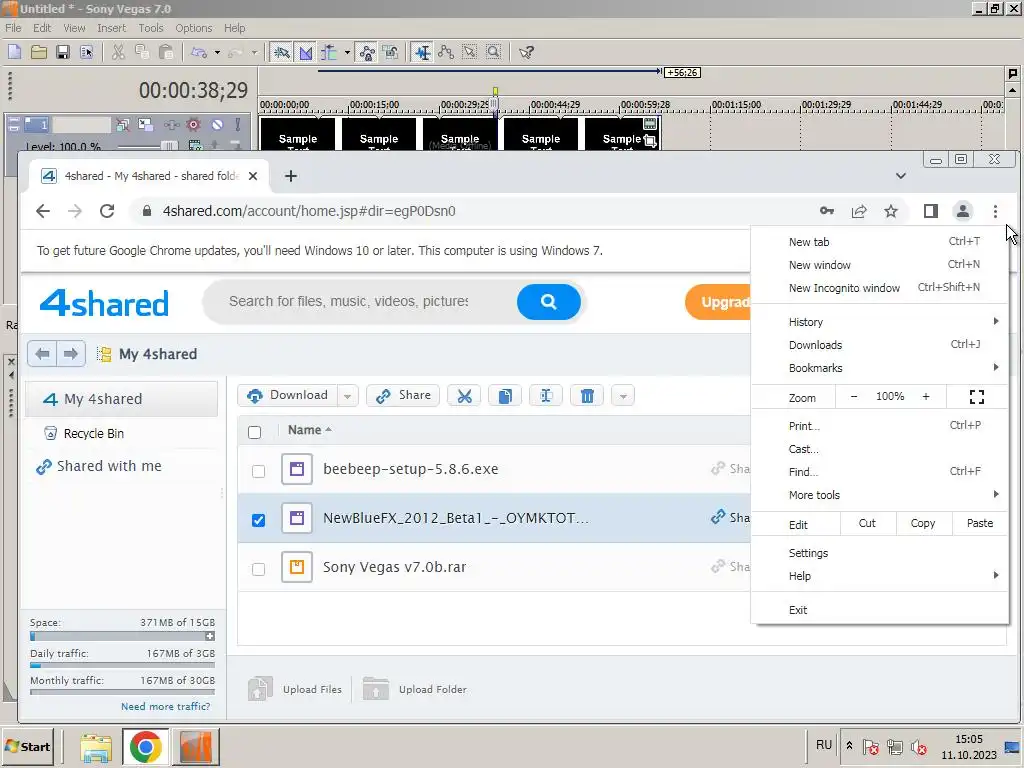Screen dimensions: 1024x768
Task: Reload the 4shared page
Action: point(107,211)
